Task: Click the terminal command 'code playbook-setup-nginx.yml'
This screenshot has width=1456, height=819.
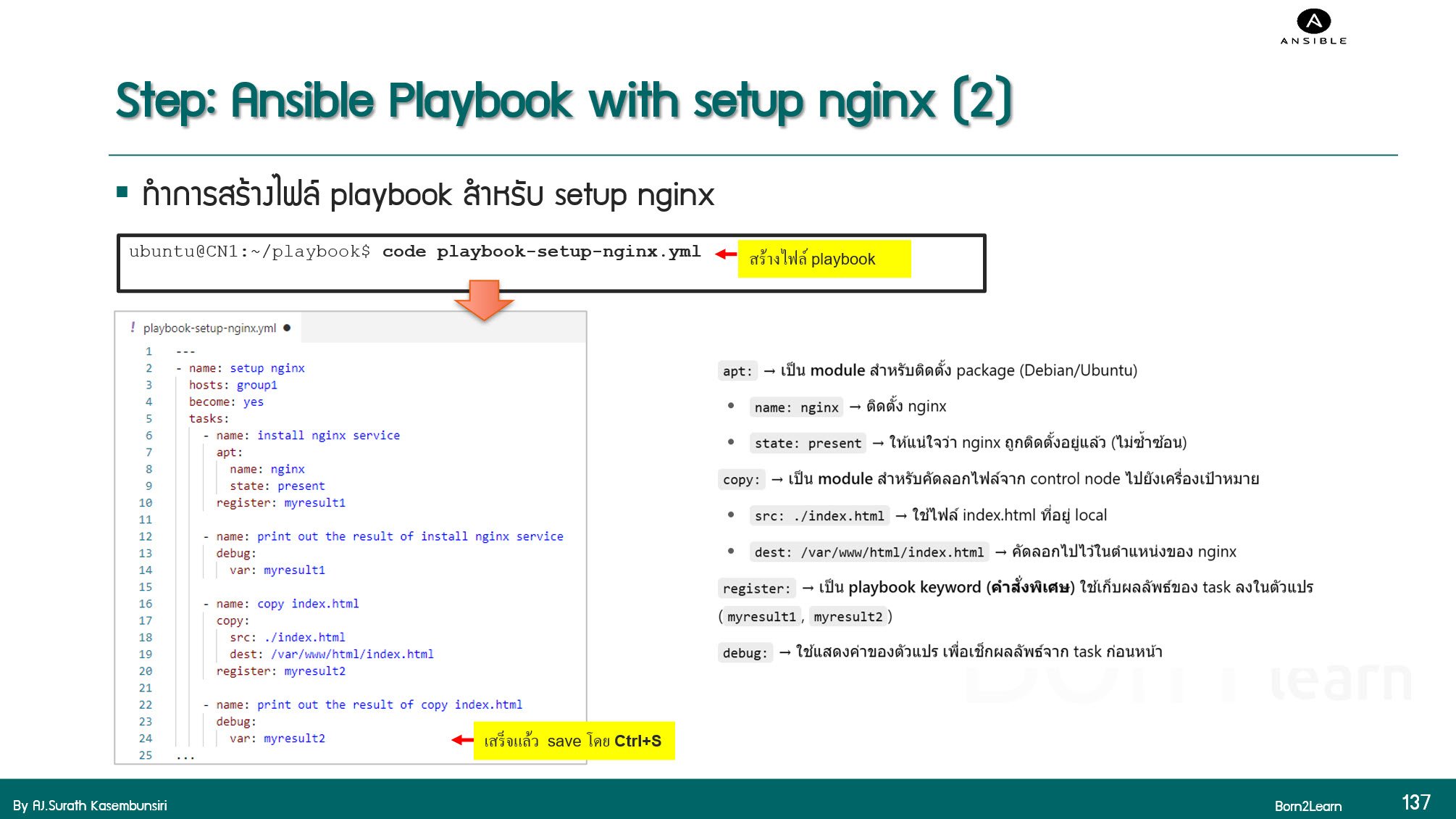Action: click(541, 251)
